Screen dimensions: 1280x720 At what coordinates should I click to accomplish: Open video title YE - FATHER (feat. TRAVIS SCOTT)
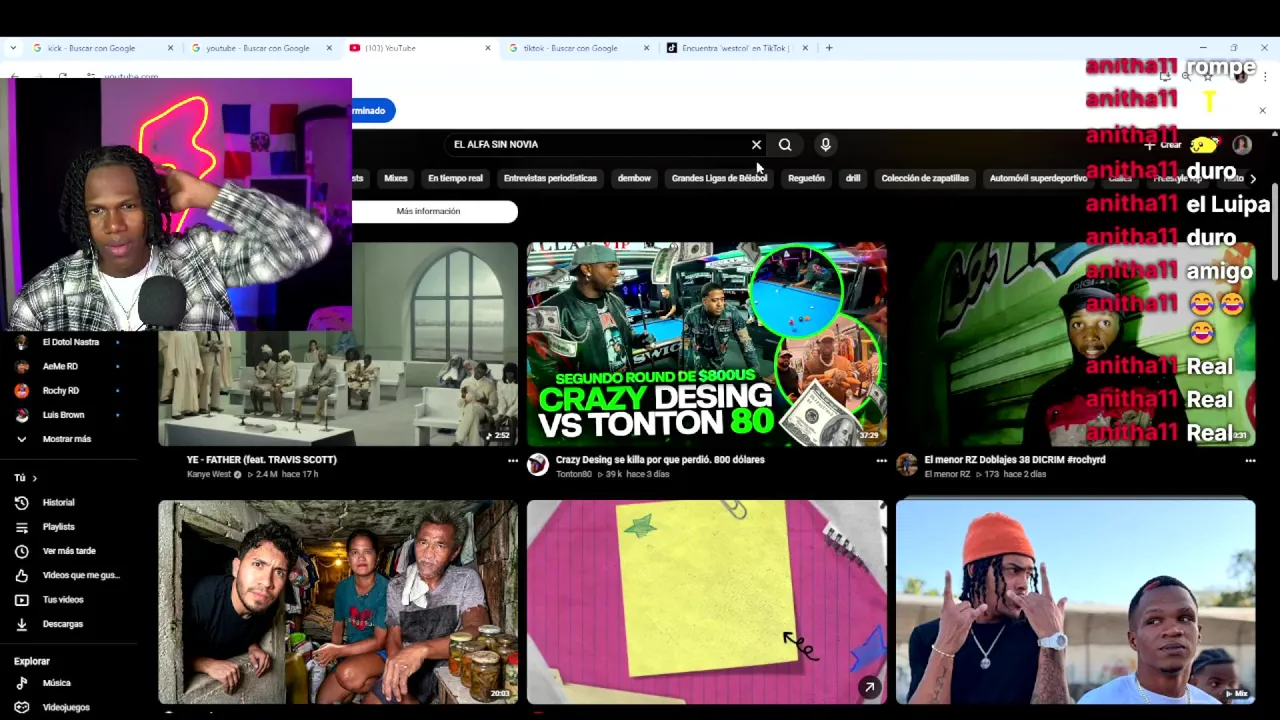[x=261, y=460]
